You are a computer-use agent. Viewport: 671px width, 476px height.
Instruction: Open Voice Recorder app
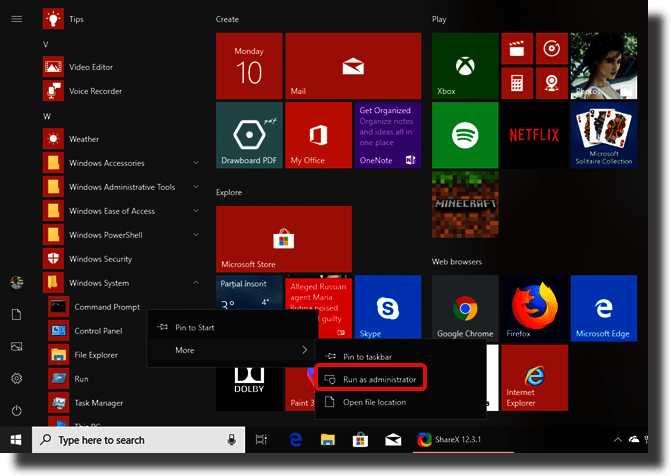(x=83, y=91)
